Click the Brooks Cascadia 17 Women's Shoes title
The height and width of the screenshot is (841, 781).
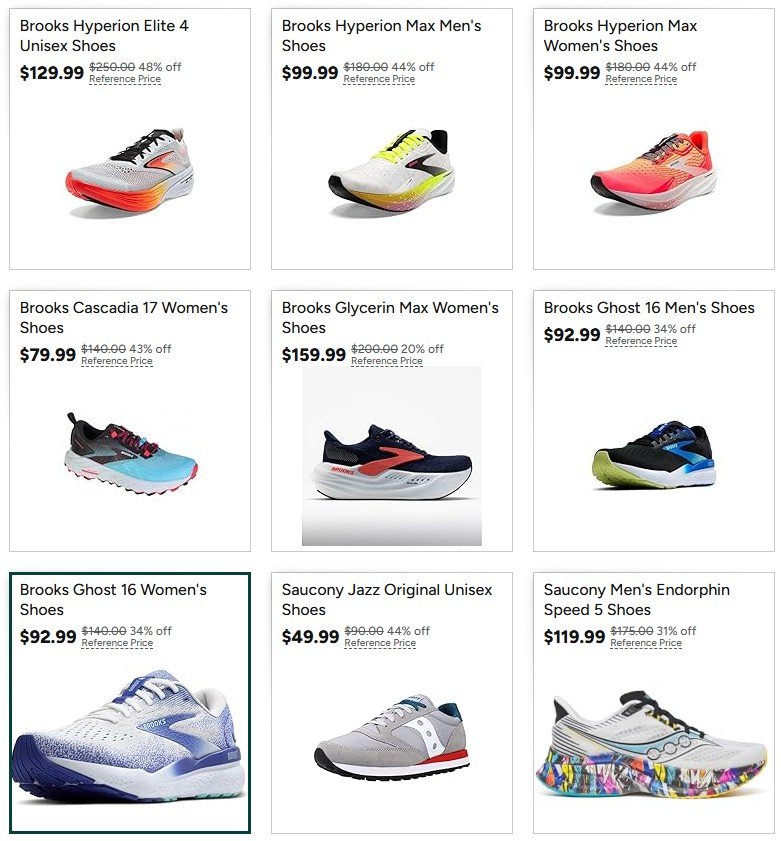coord(124,318)
